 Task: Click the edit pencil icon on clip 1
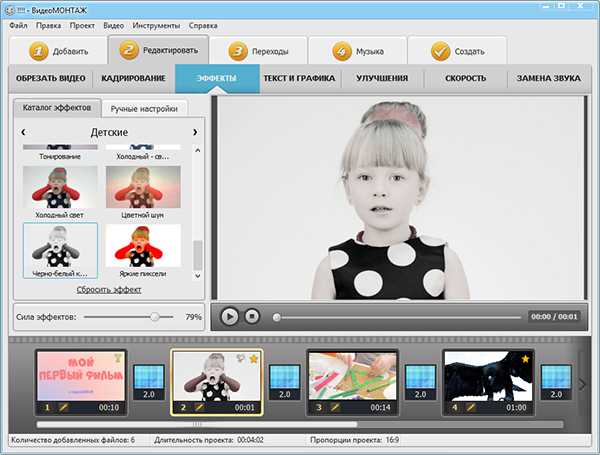[64, 408]
